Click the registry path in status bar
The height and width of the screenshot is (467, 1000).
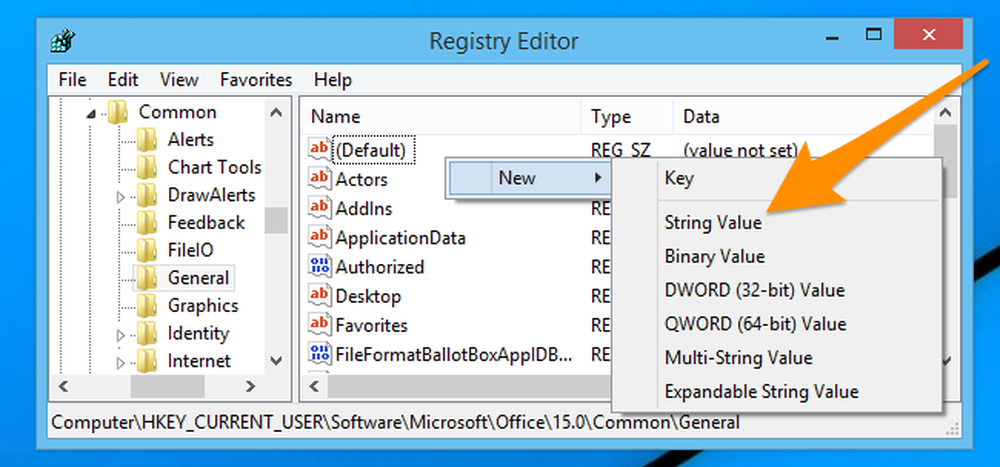[395, 422]
